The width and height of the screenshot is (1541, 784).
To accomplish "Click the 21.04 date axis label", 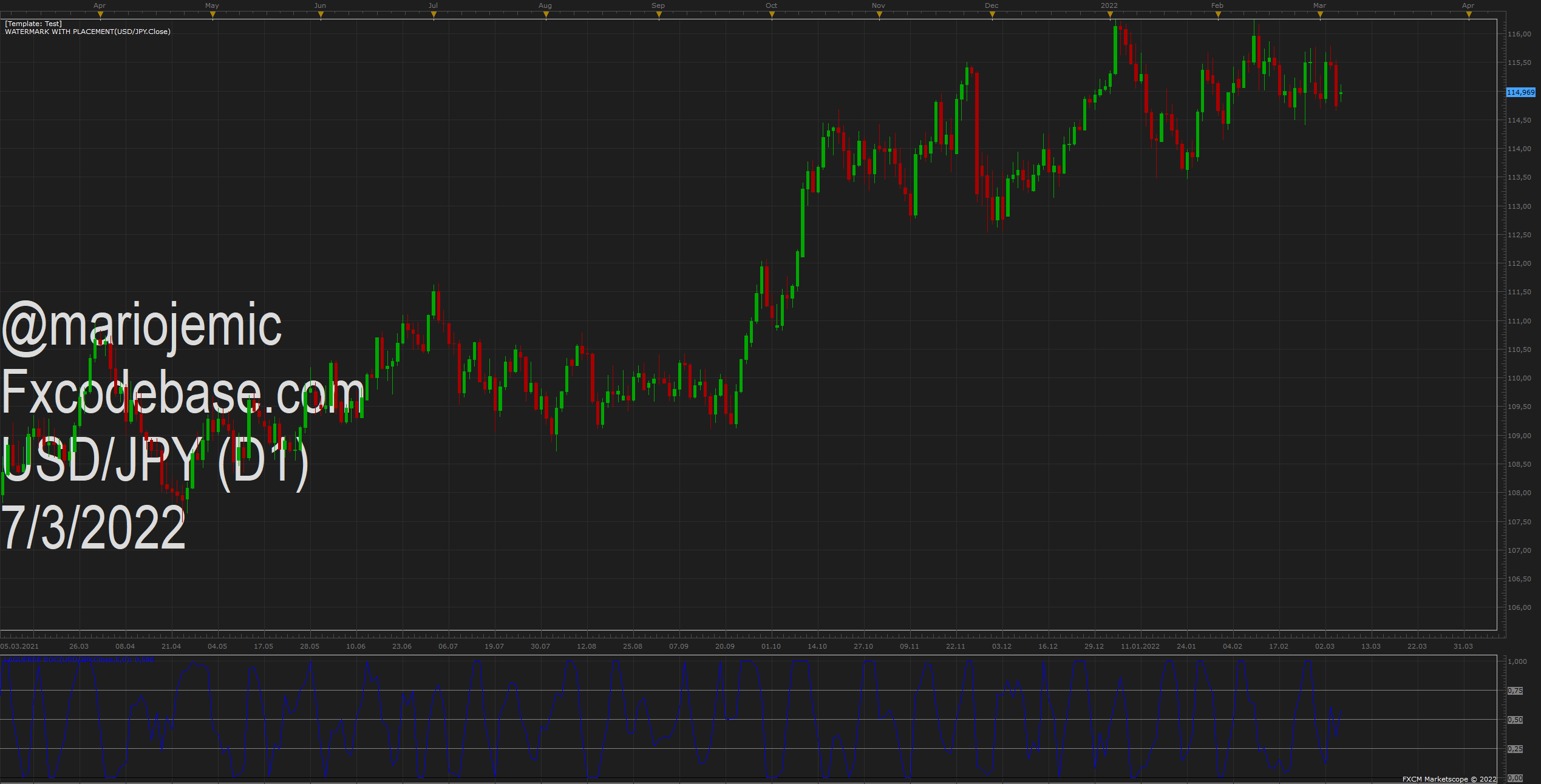I will coord(171,646).
